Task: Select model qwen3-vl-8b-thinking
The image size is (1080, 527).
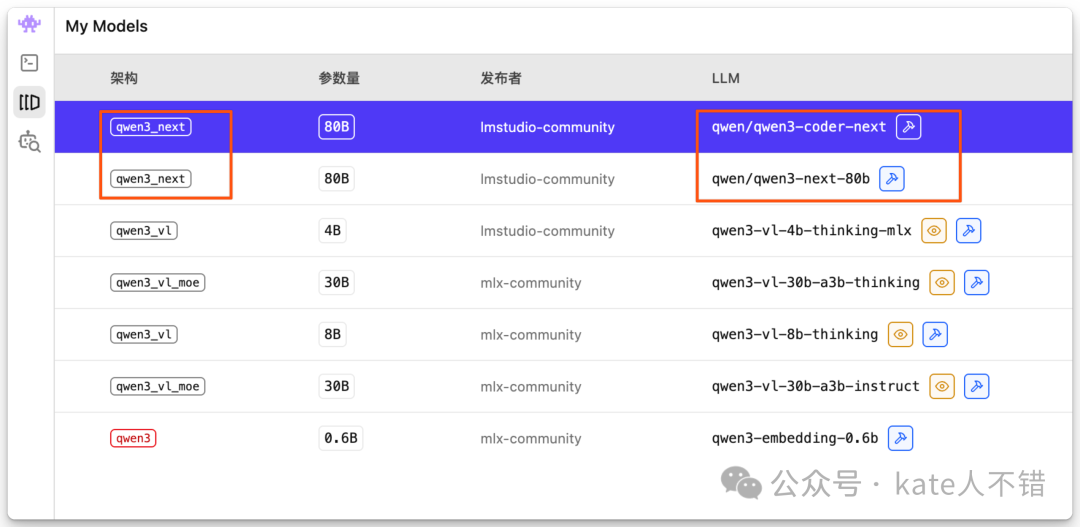Action: [x=795, y=335]
